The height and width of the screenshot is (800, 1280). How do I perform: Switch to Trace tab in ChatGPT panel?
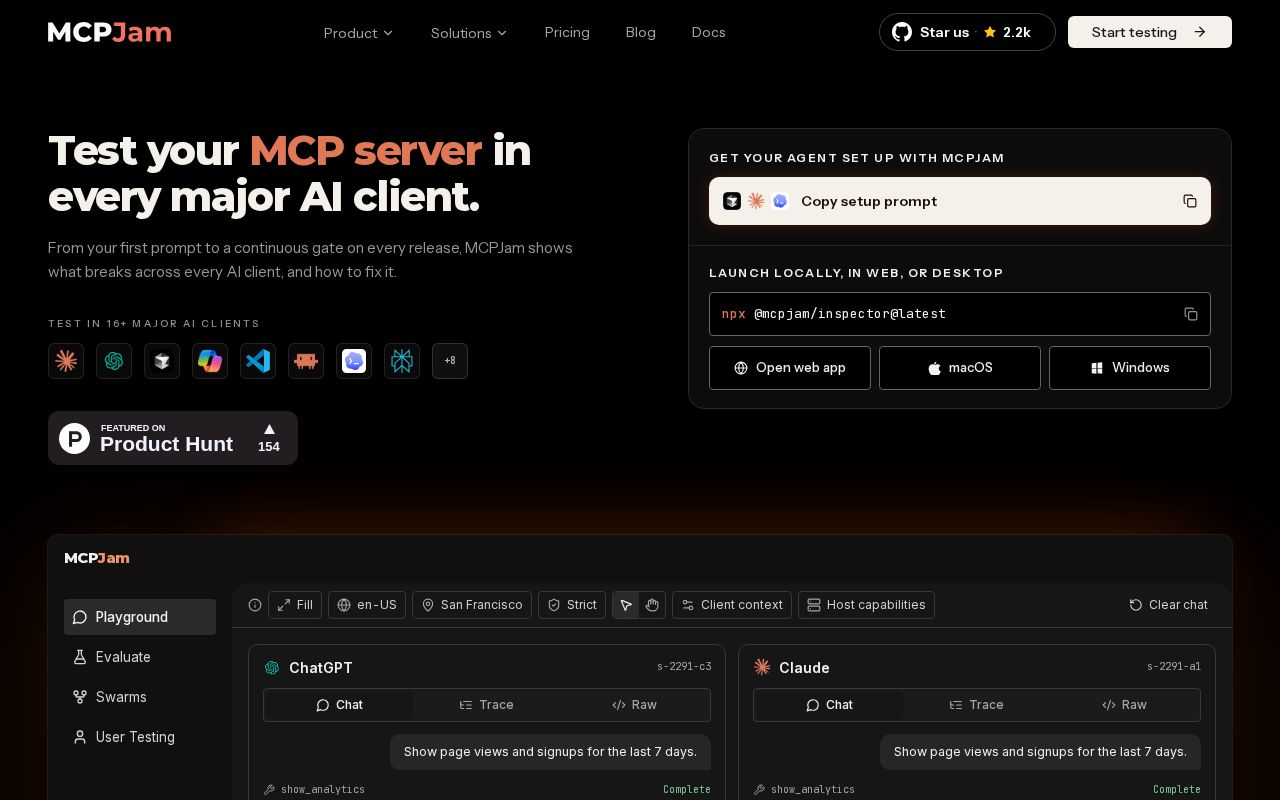[487, 705]
